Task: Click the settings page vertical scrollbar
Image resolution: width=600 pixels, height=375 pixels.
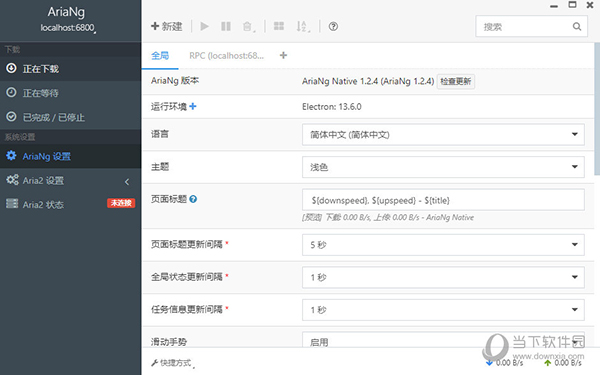Action: 597,109
